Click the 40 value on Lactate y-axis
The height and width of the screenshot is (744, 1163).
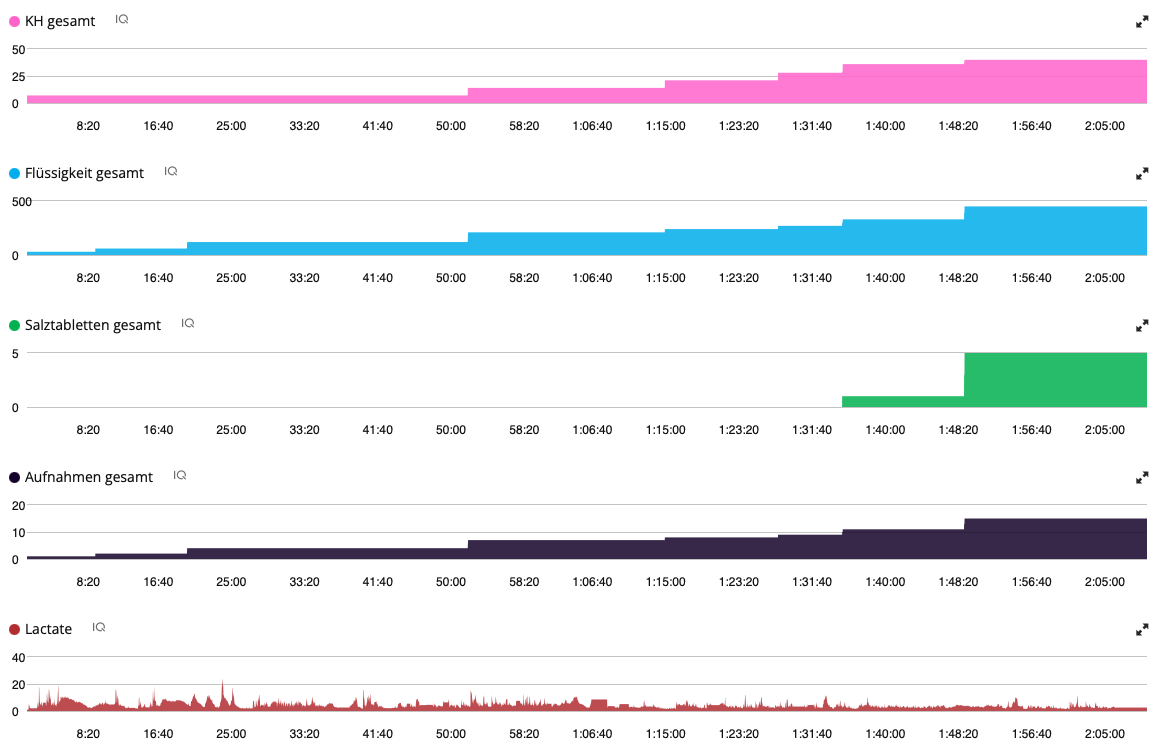coord(19,658)
